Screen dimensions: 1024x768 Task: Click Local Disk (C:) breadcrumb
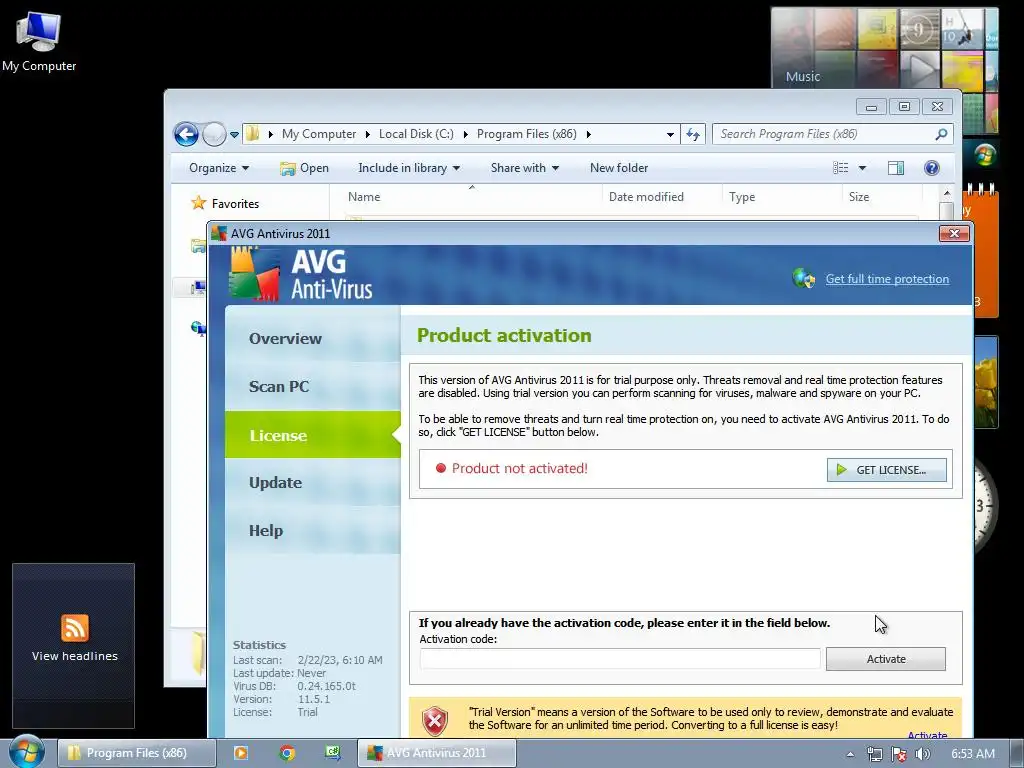pos(416,134)
